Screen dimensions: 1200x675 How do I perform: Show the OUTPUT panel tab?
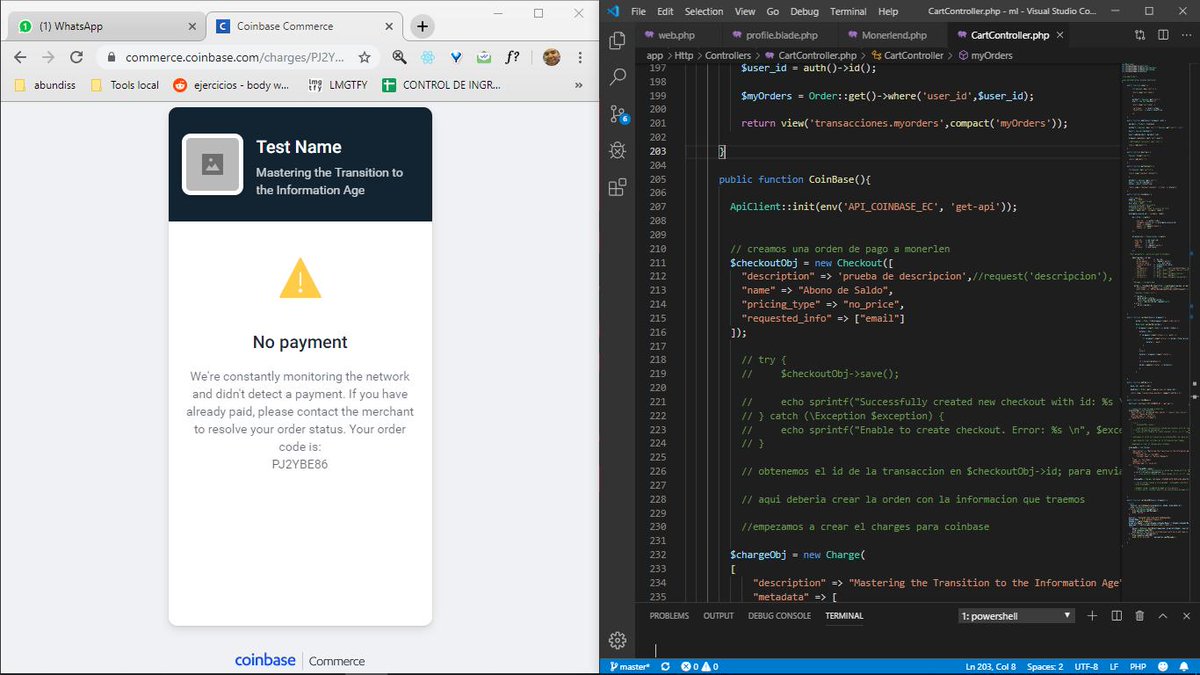tap(718, 616)
